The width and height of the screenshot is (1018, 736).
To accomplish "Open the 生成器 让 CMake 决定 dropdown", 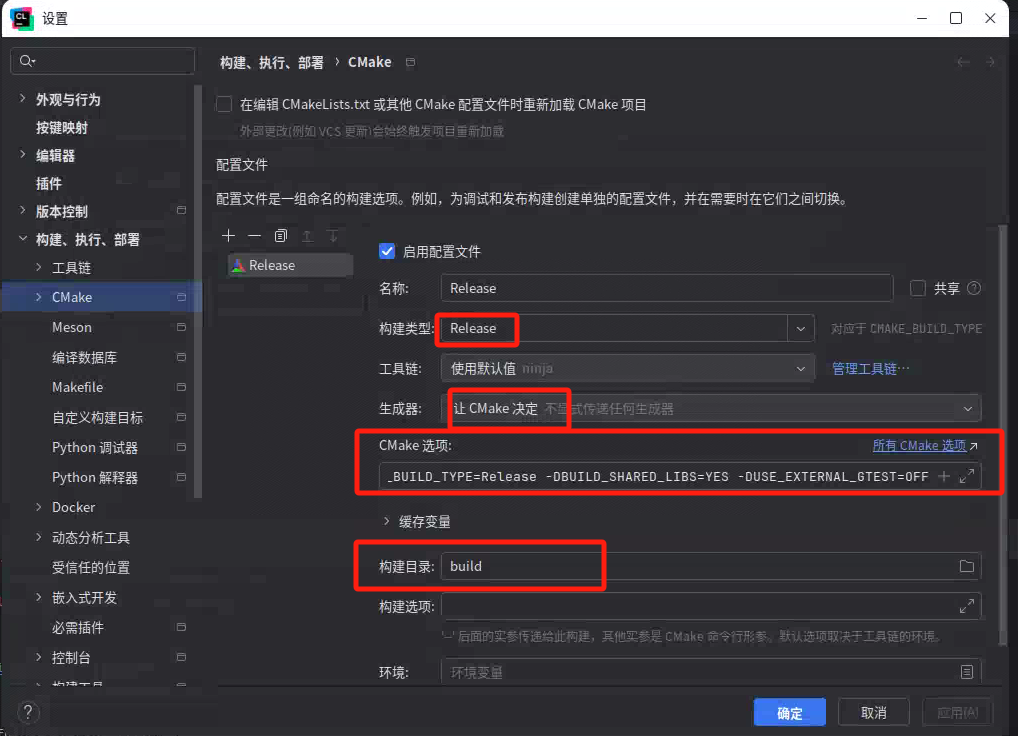I will click(x=711, y=409).
